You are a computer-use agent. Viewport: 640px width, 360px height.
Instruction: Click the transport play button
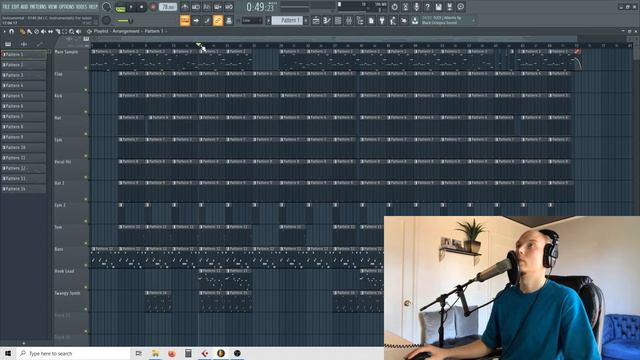tap(131, 7)
